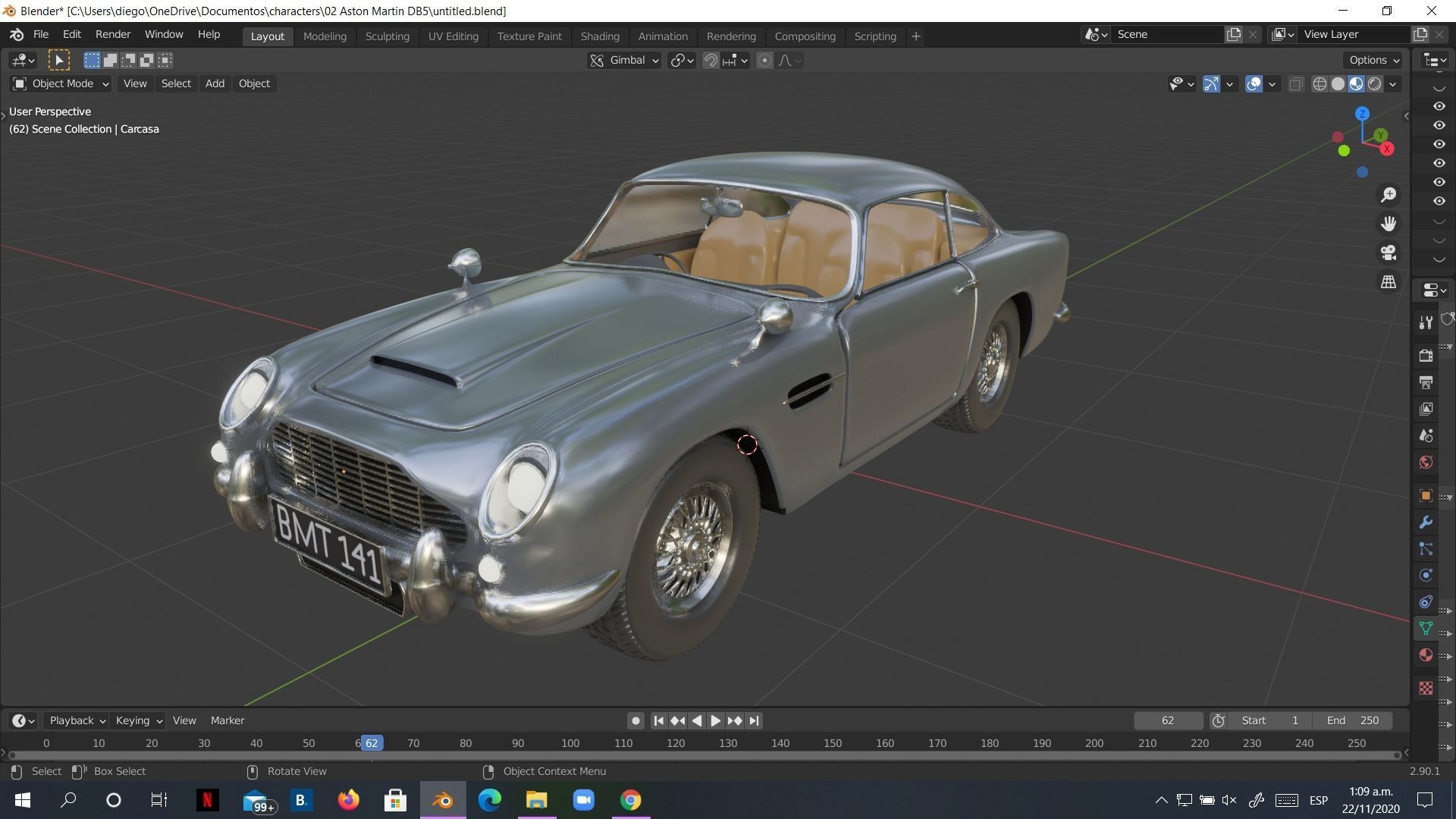Open the File menu

(41, 35)
